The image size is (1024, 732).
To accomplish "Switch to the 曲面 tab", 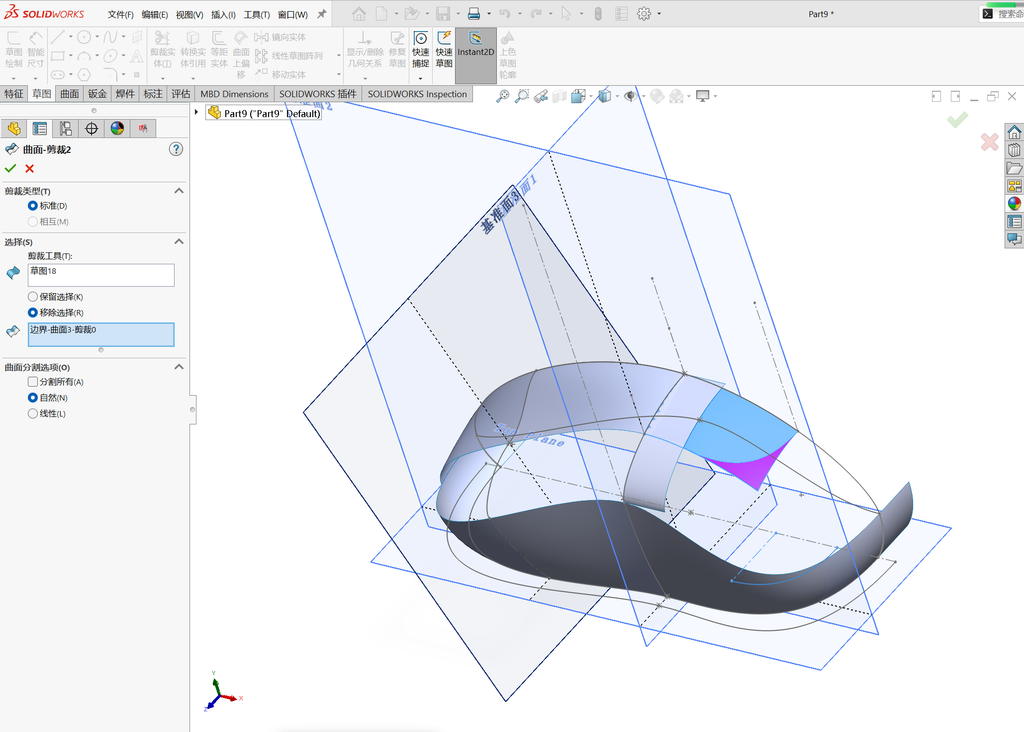I will tap(69, 94).
